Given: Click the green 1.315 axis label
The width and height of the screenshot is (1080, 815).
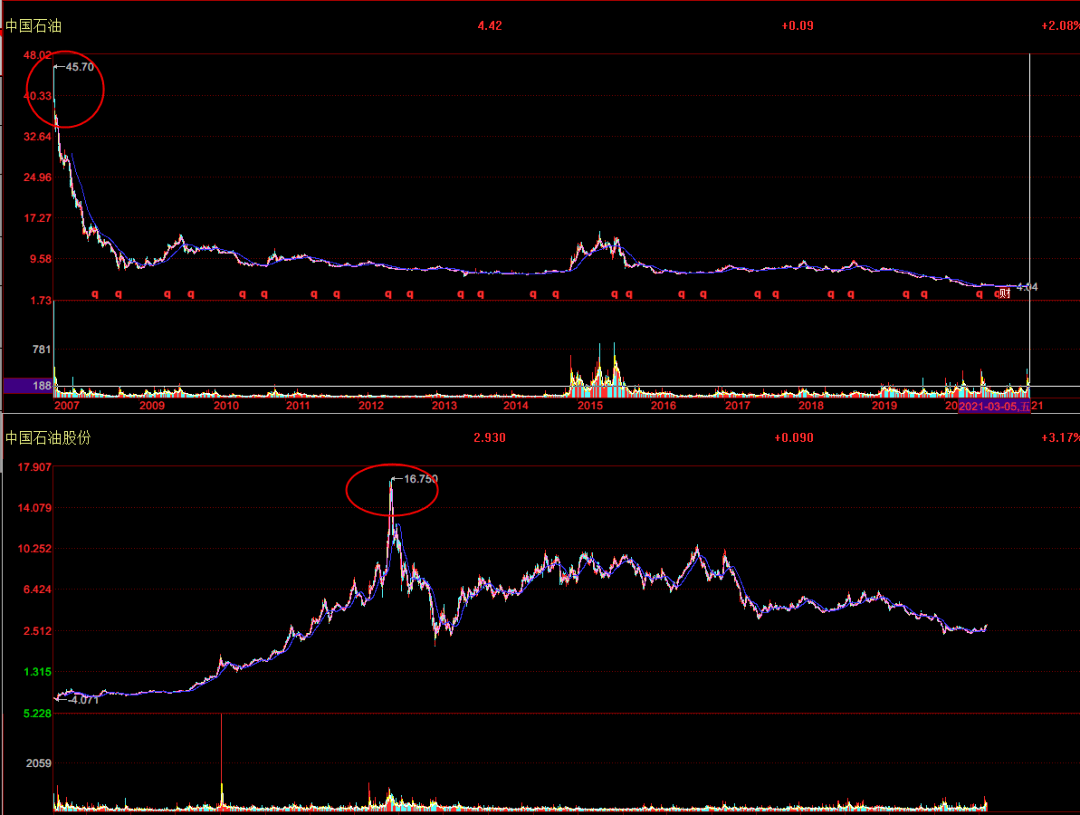Looking at the screenshot, I should pyautogui.click(x=38, y=672).
